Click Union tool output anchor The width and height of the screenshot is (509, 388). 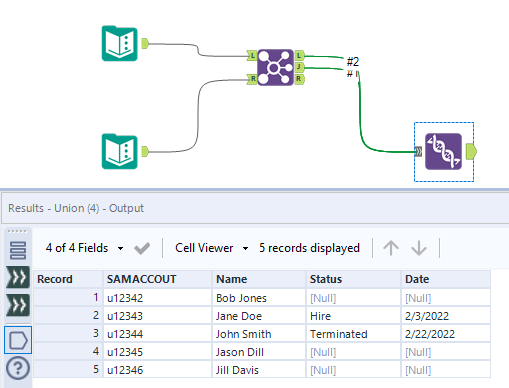471,152
